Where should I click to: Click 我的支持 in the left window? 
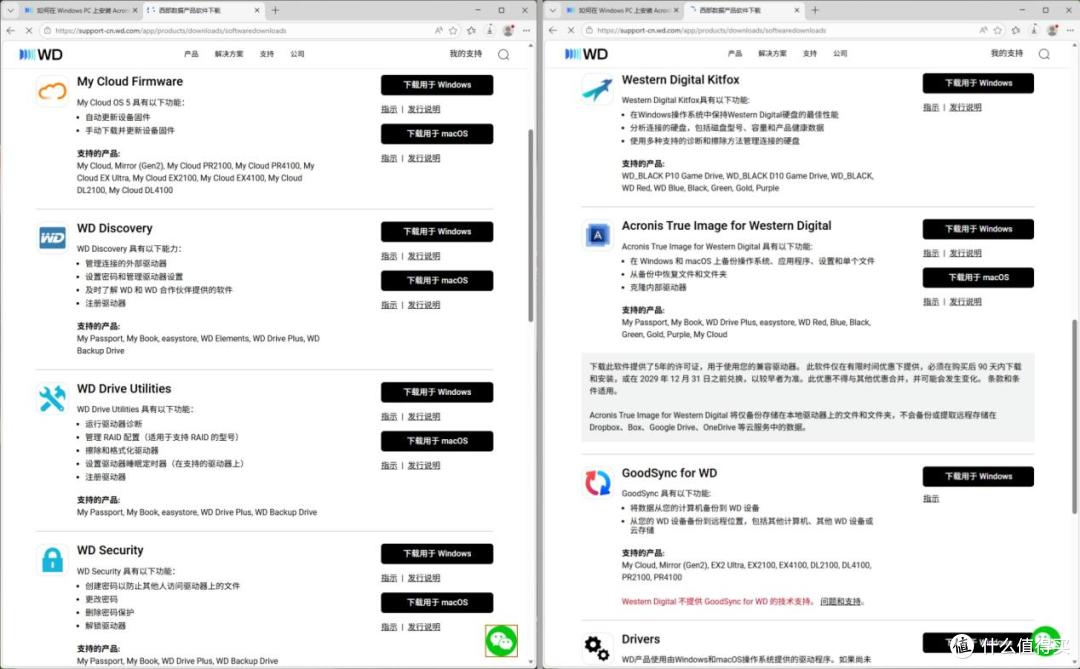point(466,54)
